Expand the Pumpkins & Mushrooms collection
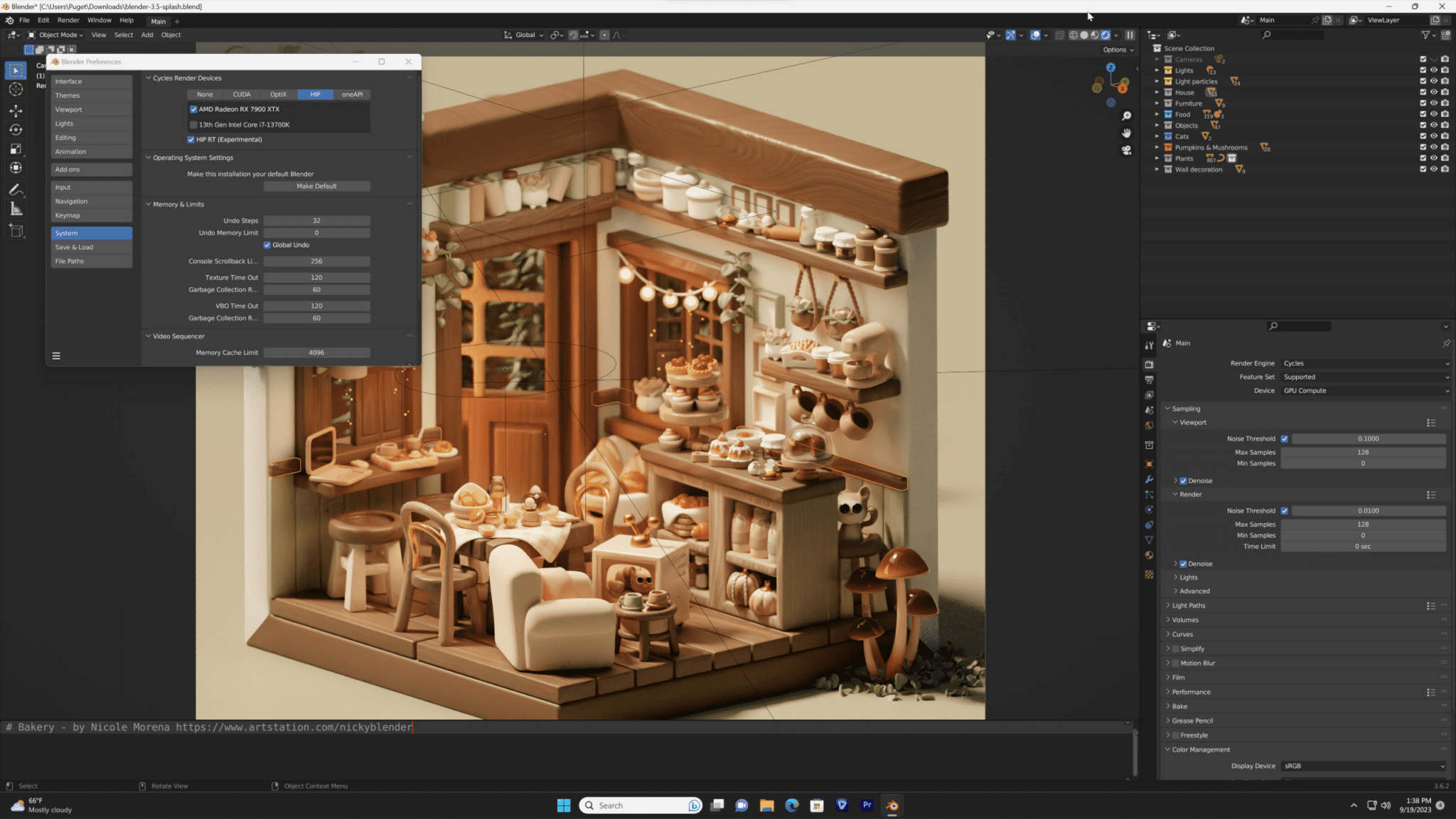 coord(1157,147)
